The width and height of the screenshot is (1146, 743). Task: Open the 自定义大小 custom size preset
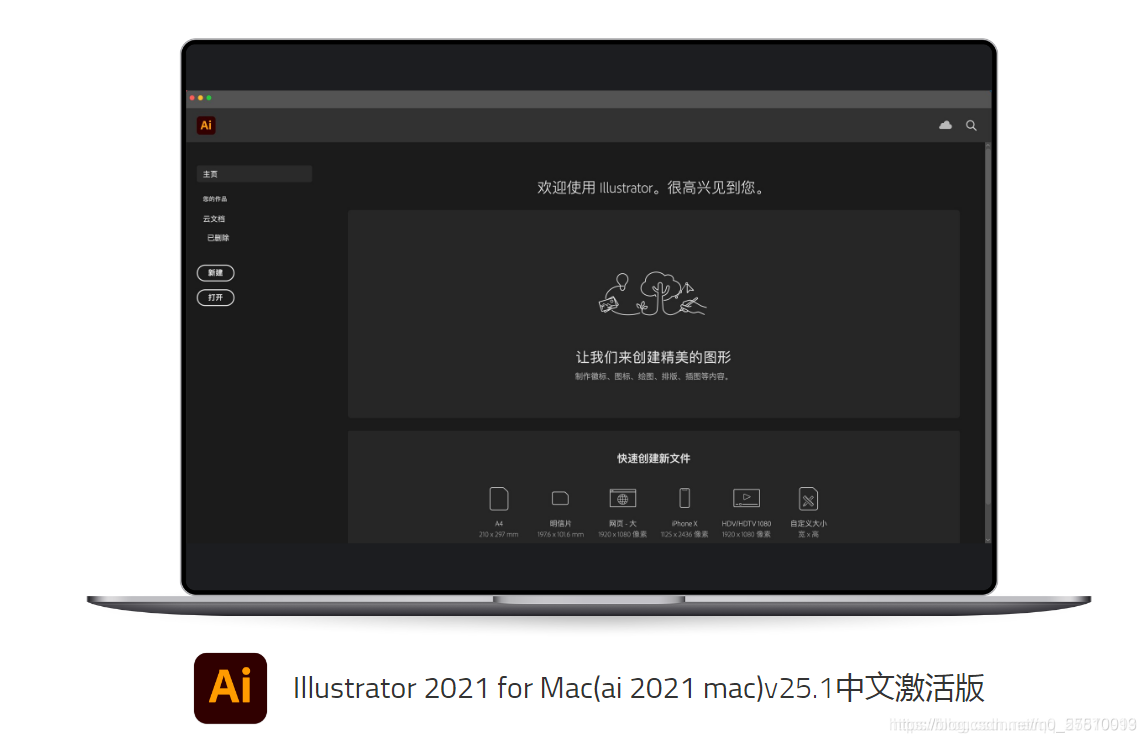[808, 512]
